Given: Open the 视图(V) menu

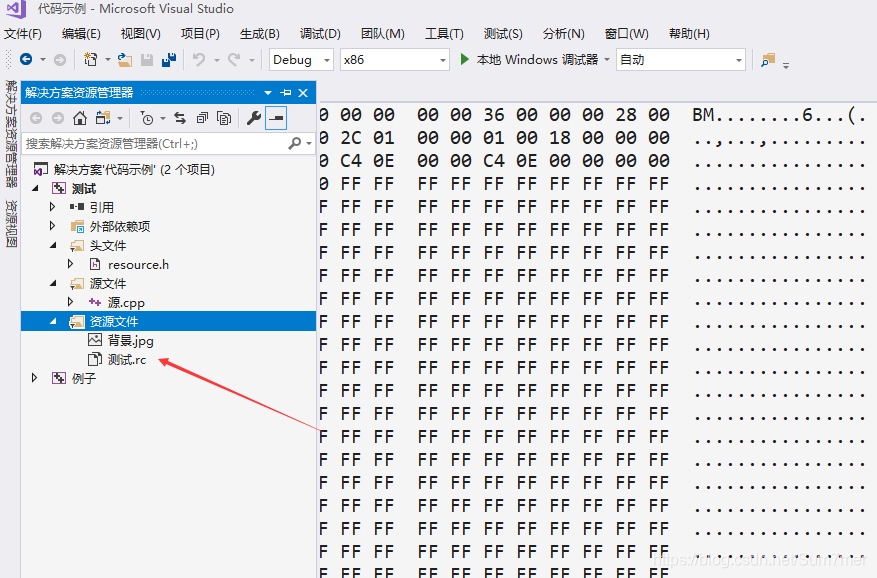Looking at the screenshot, I should tap(140, 34).
